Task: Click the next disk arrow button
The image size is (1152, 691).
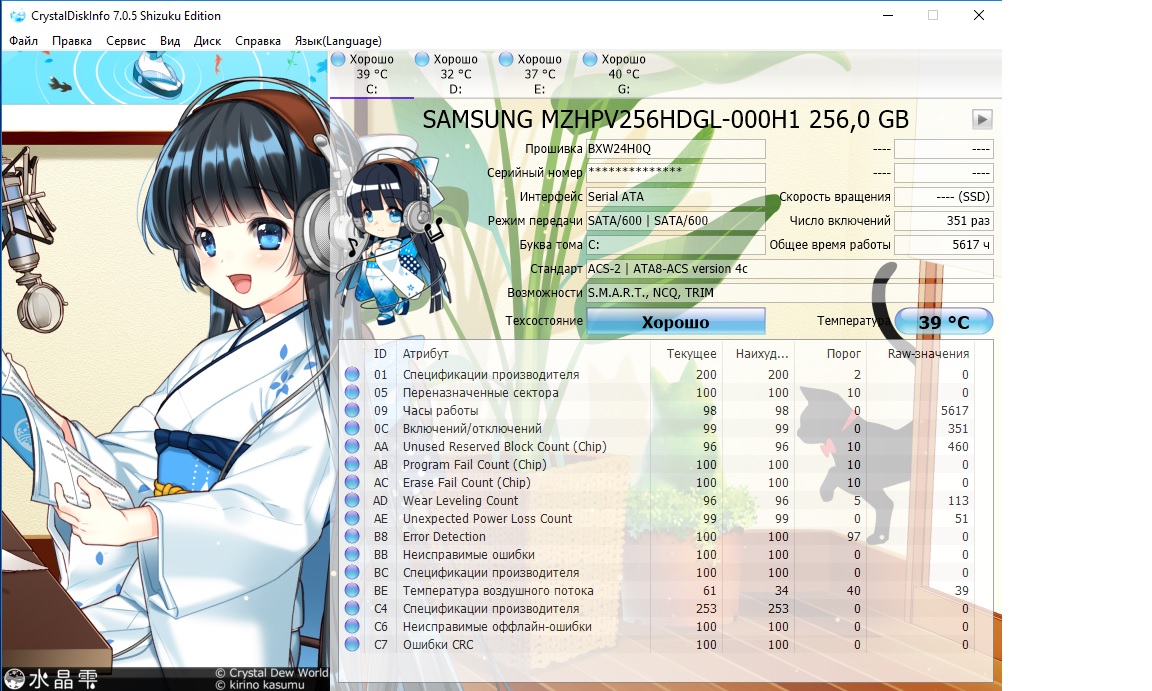Action: tap(982, 119)
